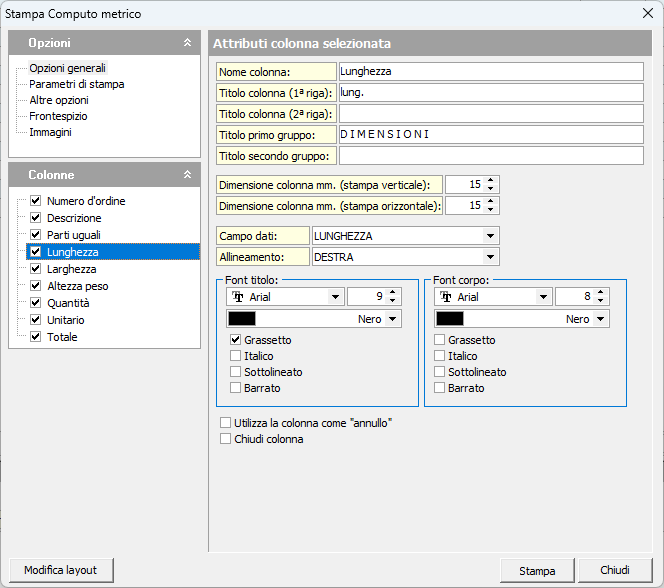Select Parametri di stampa option
The height and width of the screenshot is (588, 664).
click(x=76, y=84)
